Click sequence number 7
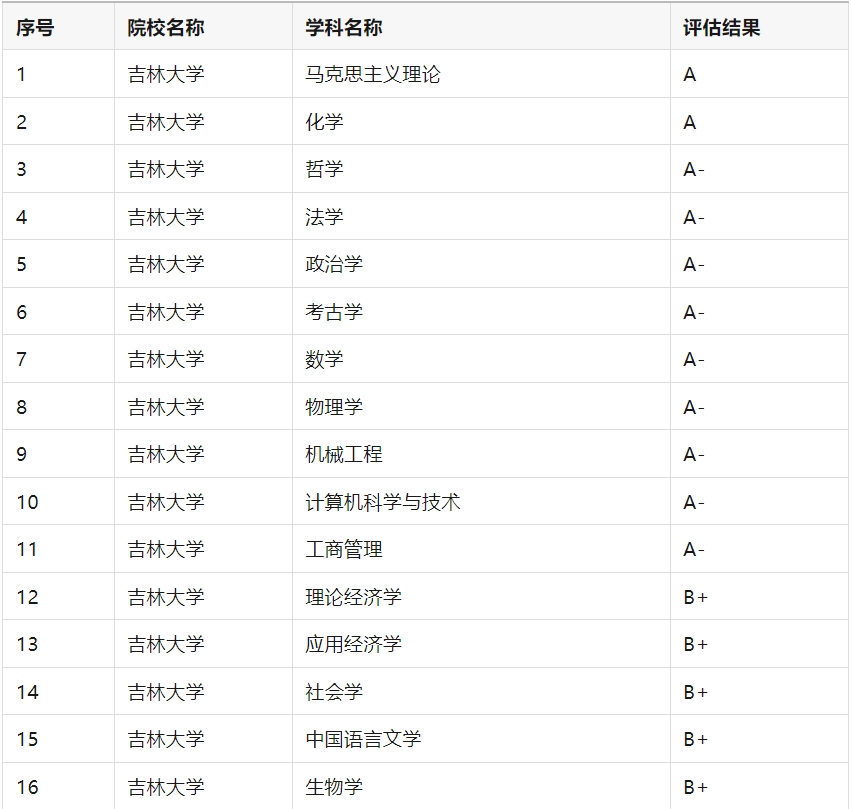The image size is (852, 809). (21, 360)
